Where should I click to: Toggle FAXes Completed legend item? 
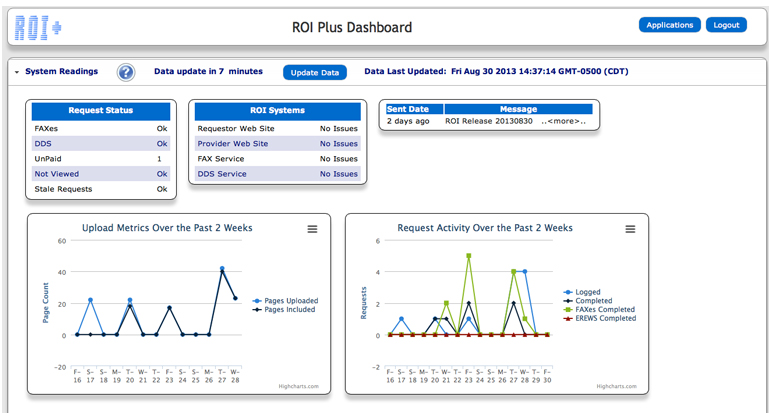click(x=604, y=310)
